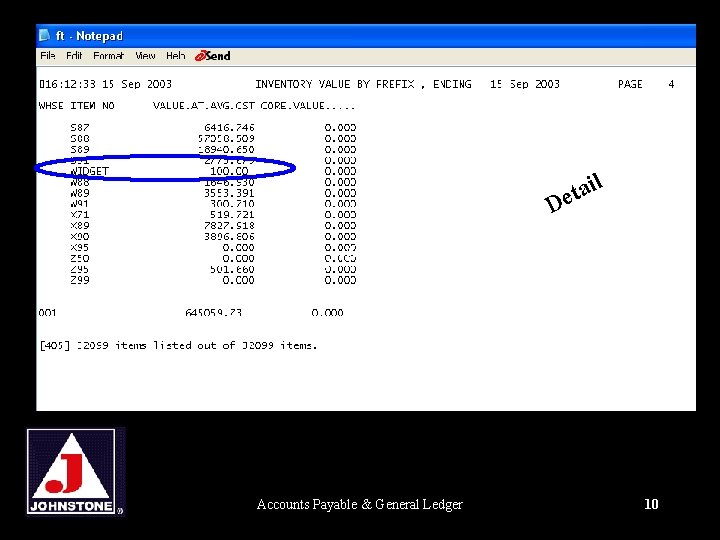Click warehouse code 001
Screen dimensions: 720x540
(x=48, y=313)
